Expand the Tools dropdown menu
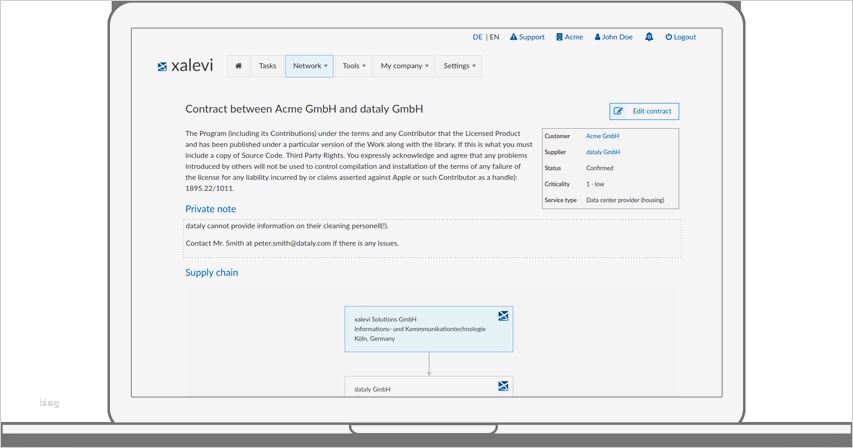 tap(354, 66)
